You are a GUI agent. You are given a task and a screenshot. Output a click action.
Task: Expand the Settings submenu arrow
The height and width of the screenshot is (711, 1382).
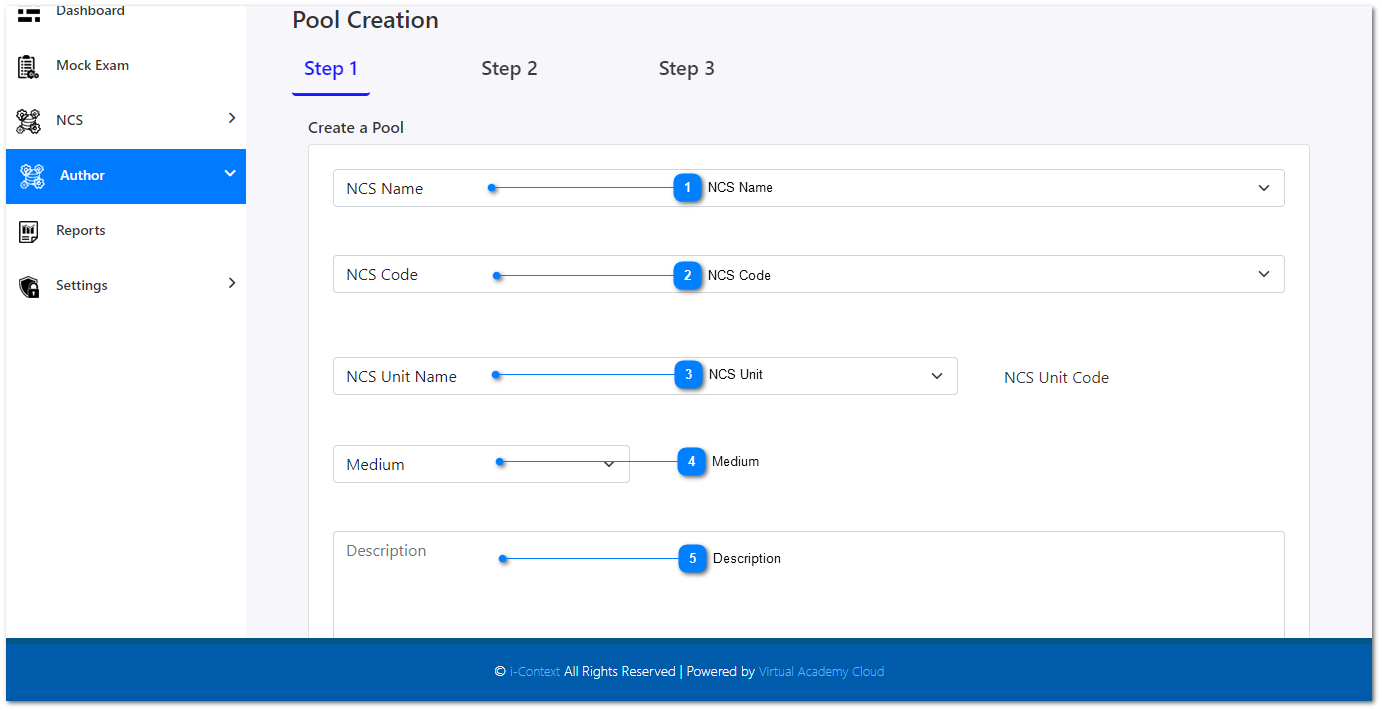click(x=232, y=283)
